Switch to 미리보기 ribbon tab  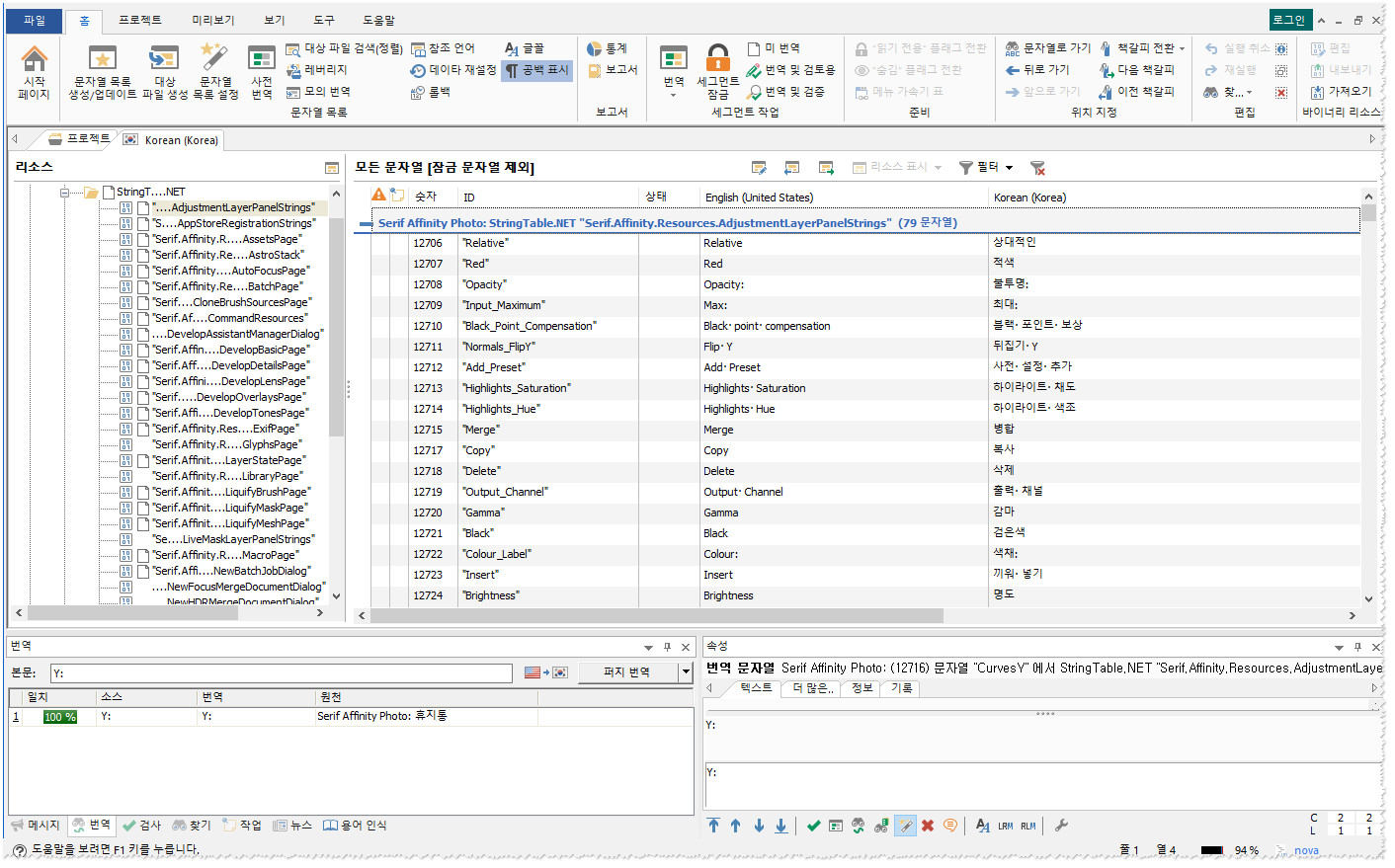pos(213,20)
